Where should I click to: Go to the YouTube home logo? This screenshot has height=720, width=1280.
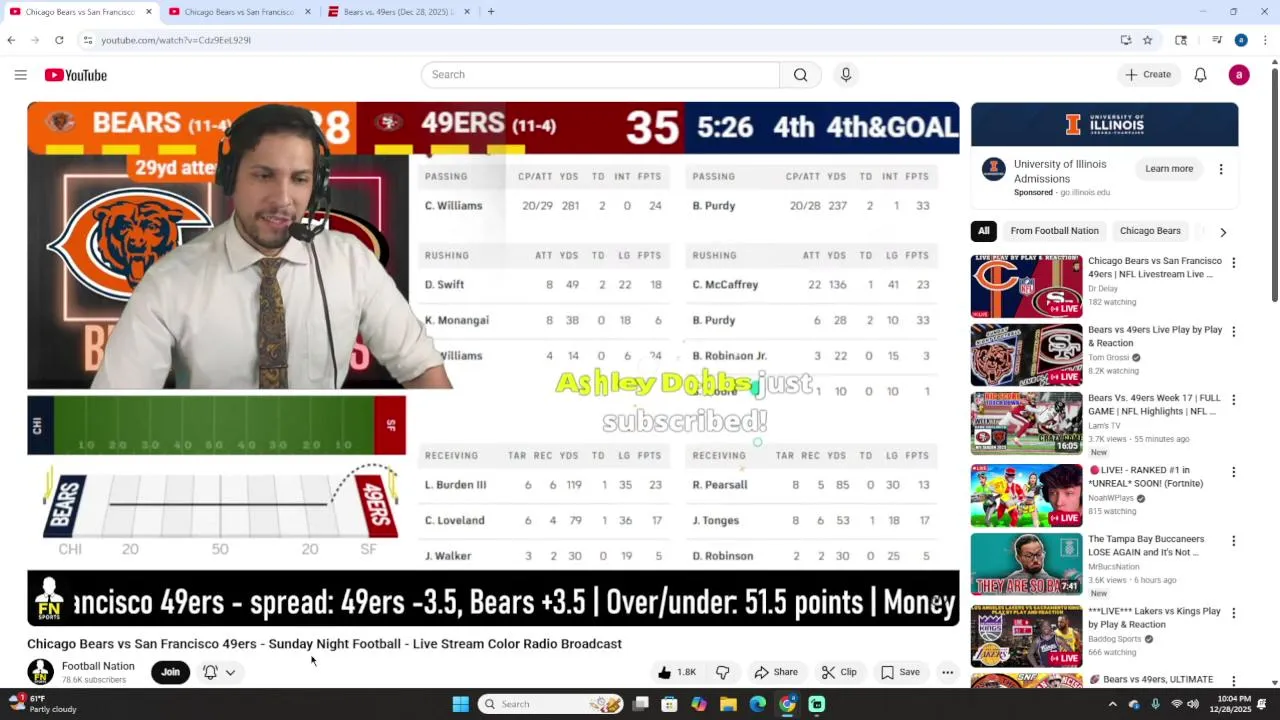75,75
